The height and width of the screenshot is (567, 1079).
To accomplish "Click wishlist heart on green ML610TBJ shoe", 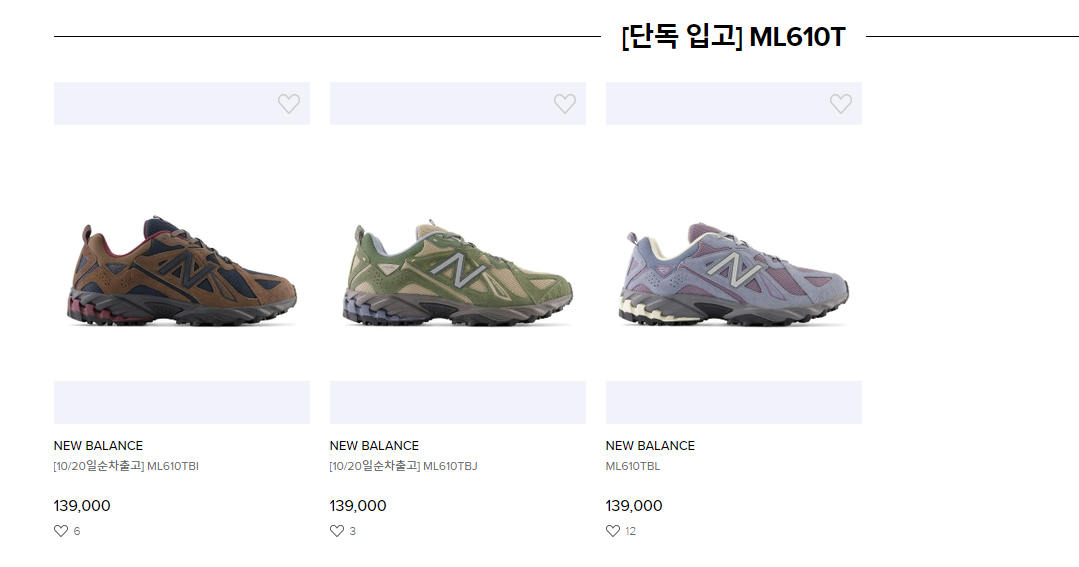I will click(564, 104).
